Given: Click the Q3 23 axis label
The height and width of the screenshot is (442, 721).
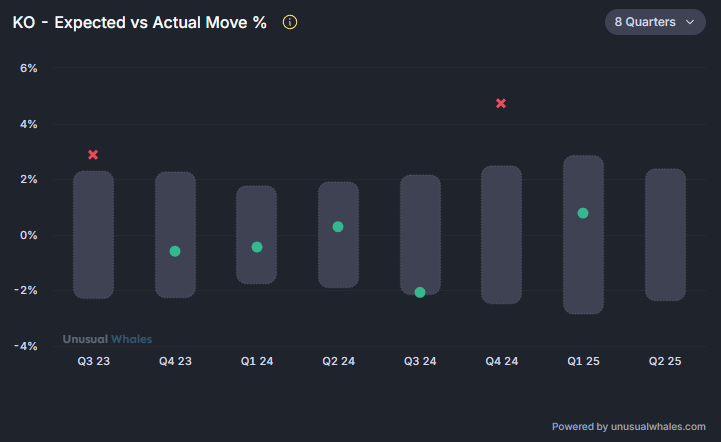Looking at the screenshot, I should 93,361.
